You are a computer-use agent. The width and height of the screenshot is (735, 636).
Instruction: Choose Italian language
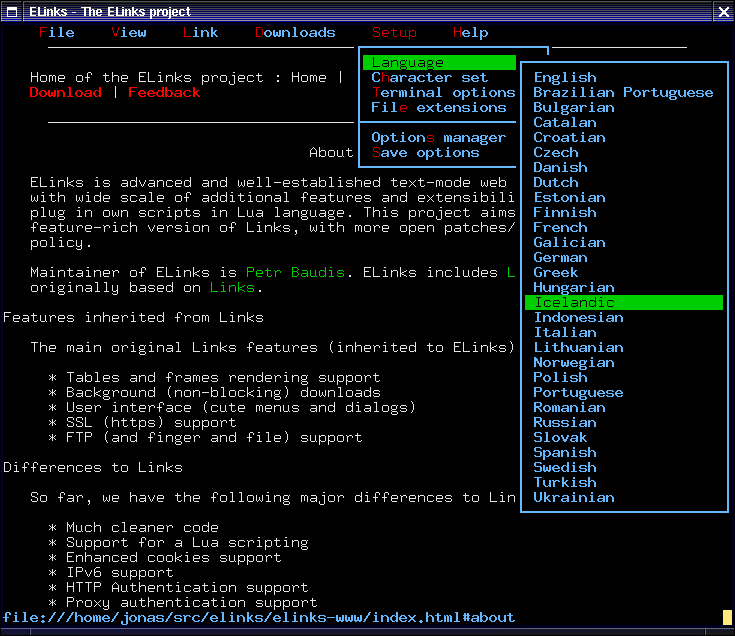tap(624, 332)
